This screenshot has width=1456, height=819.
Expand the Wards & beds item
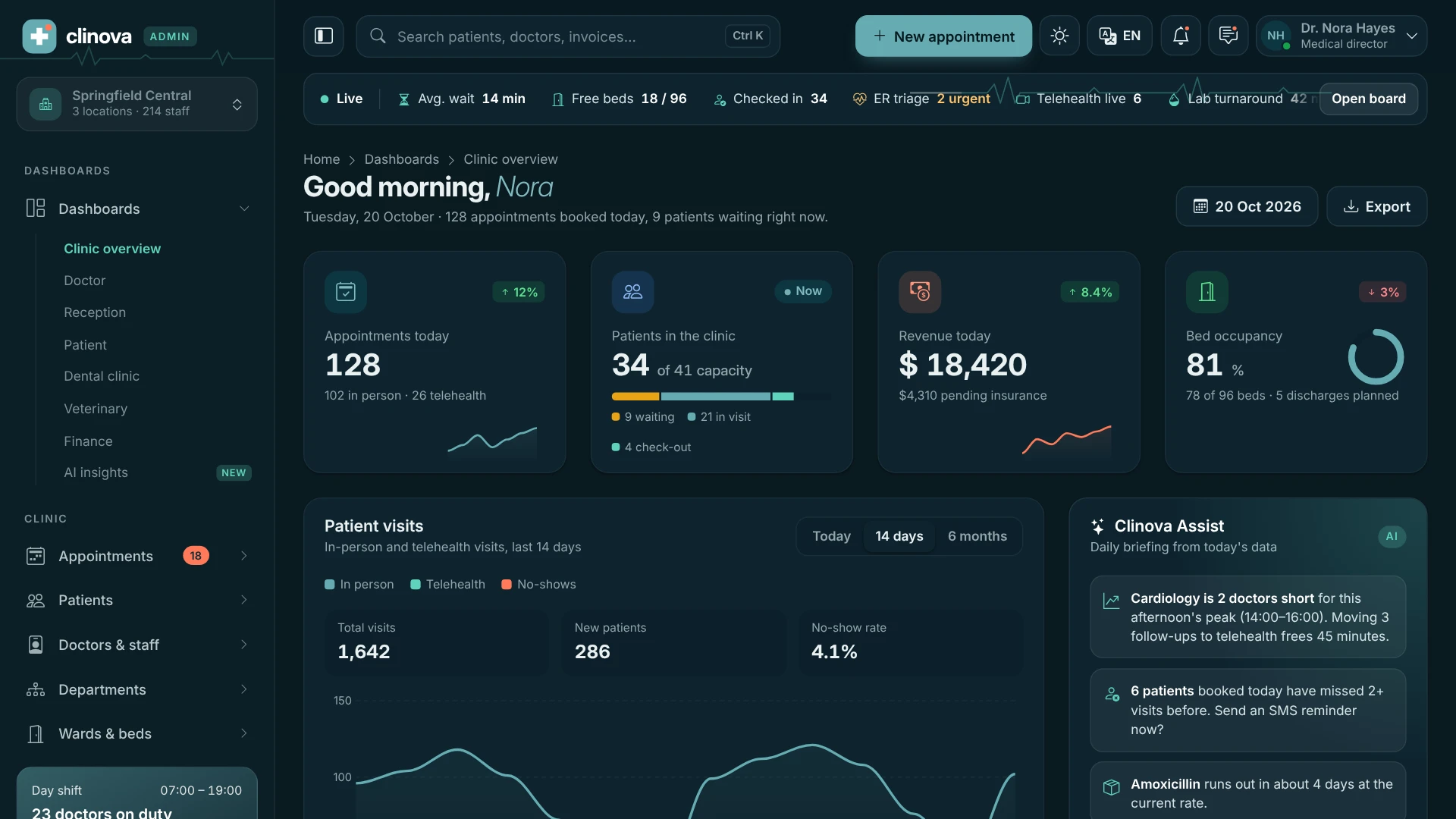click(x=137, y=733)
